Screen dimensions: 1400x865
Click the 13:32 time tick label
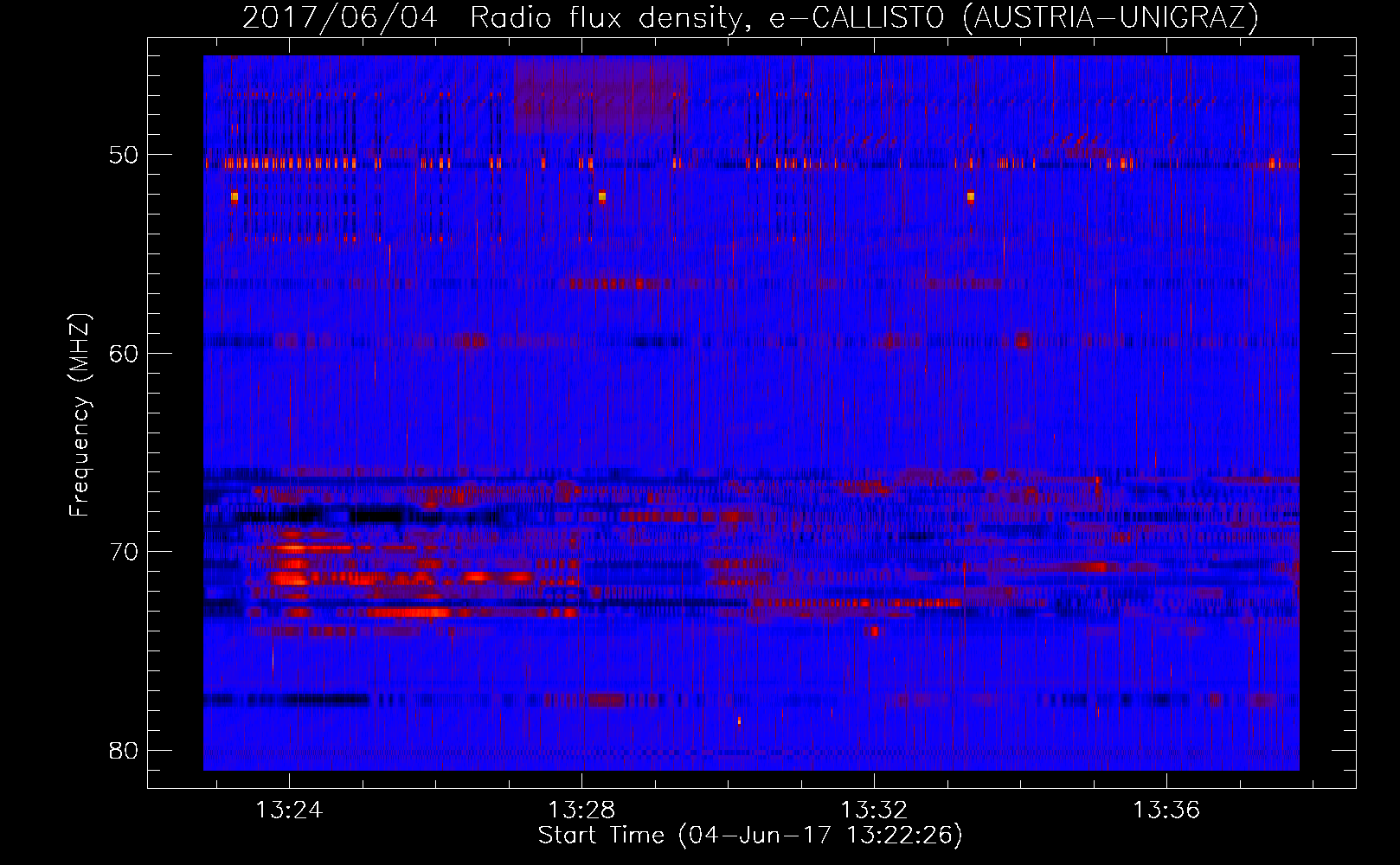[x=874, y=810]
